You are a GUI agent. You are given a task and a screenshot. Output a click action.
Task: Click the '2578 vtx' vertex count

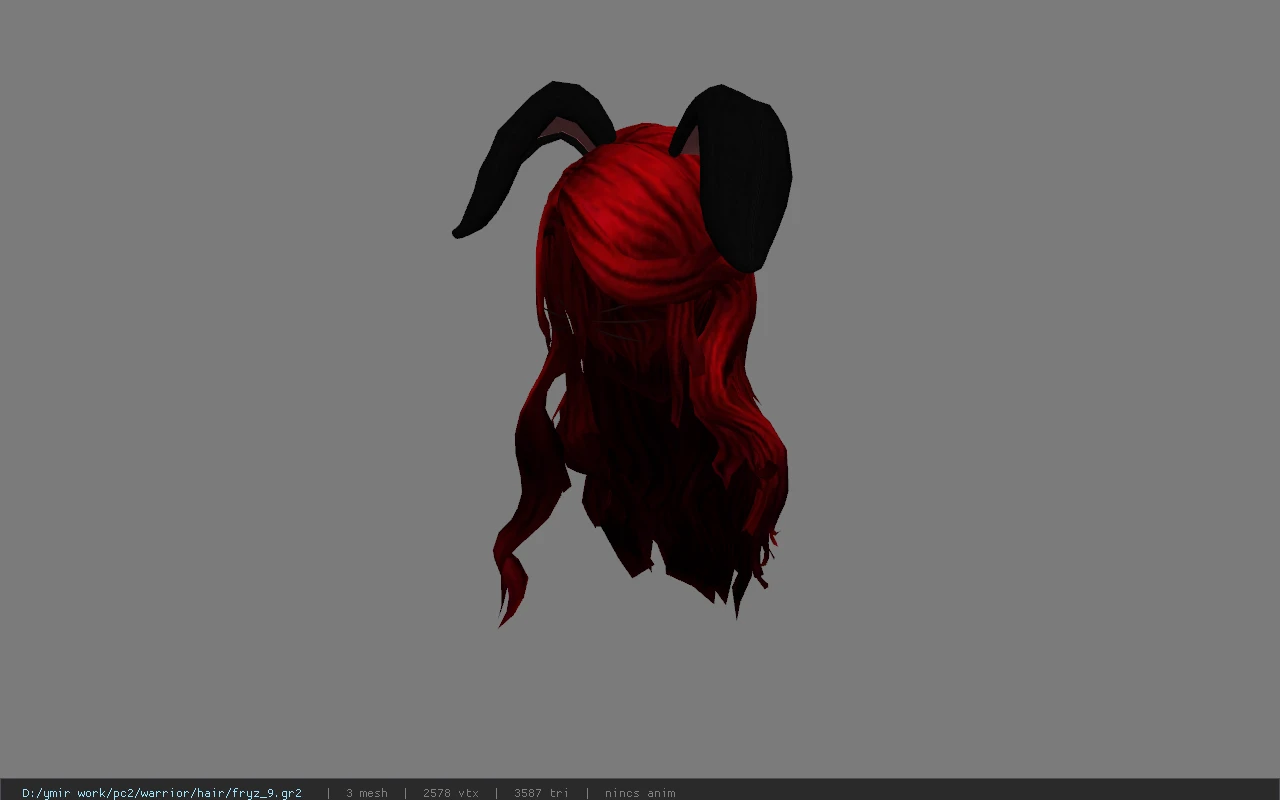[x=451, y=793]
